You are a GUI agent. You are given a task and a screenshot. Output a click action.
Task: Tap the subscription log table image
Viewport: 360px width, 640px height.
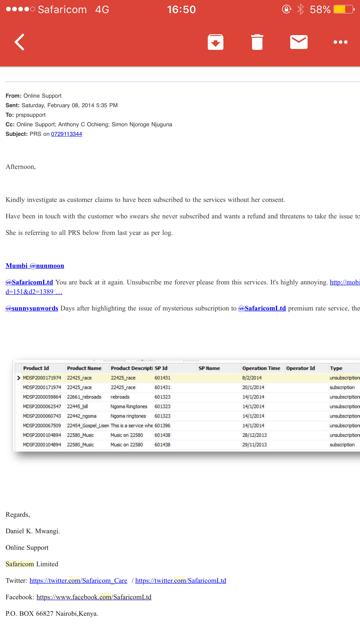187,405
